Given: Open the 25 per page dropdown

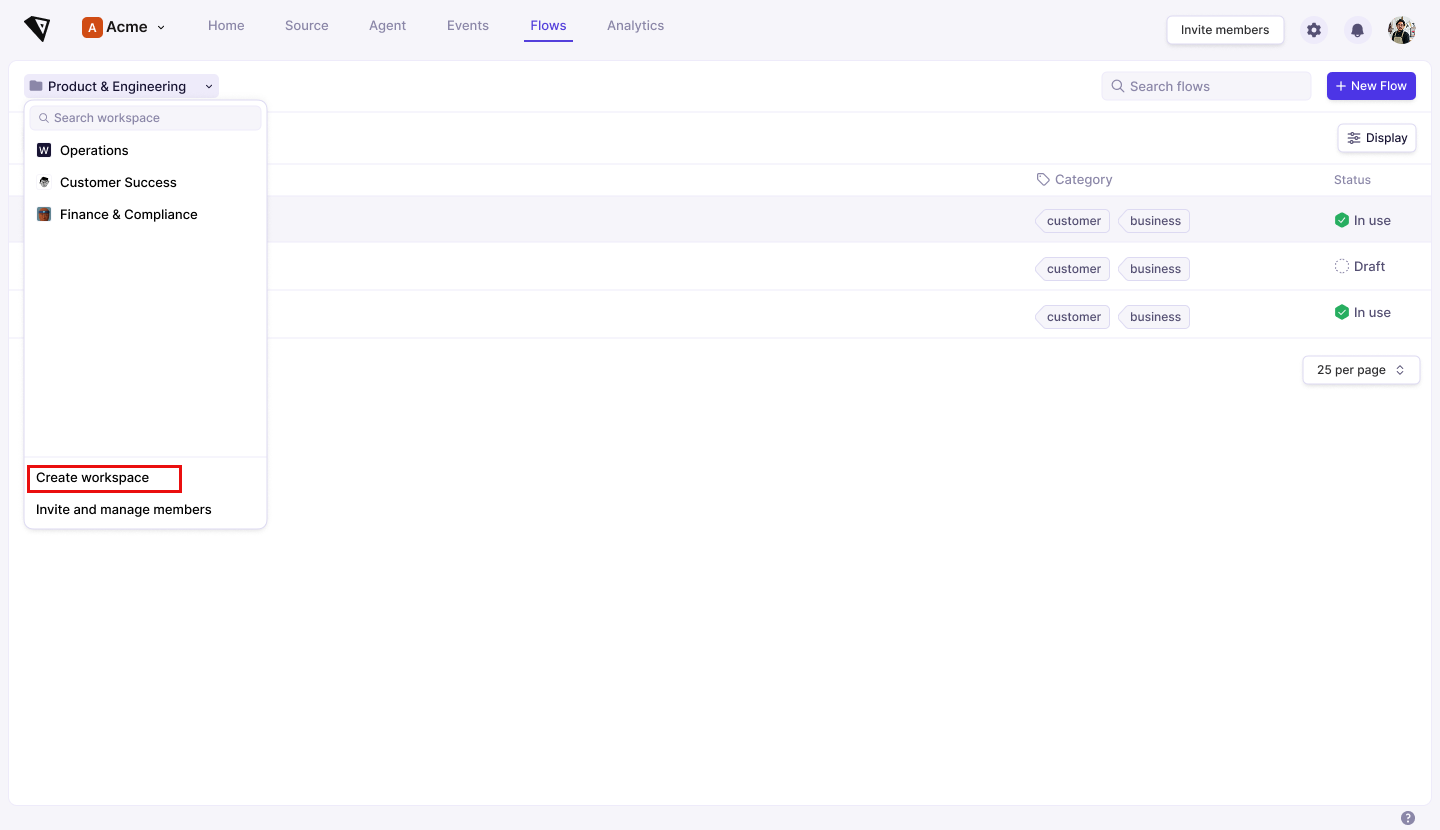Looking at the screenshot, I should click(1361, 370).
